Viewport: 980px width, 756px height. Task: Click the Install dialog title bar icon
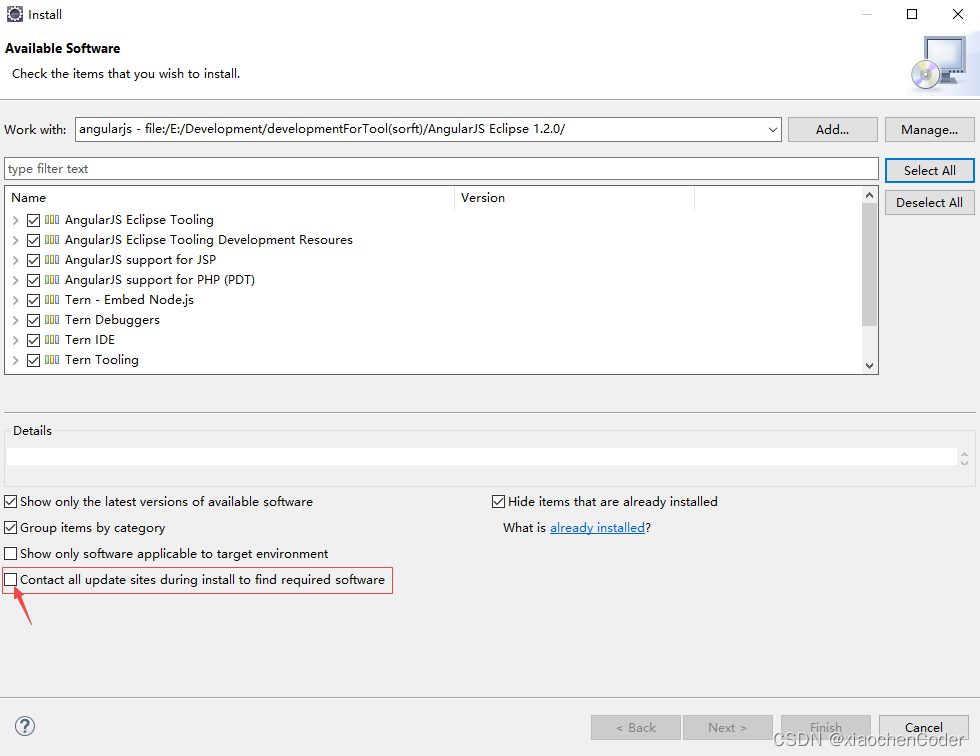click(14, 14)
